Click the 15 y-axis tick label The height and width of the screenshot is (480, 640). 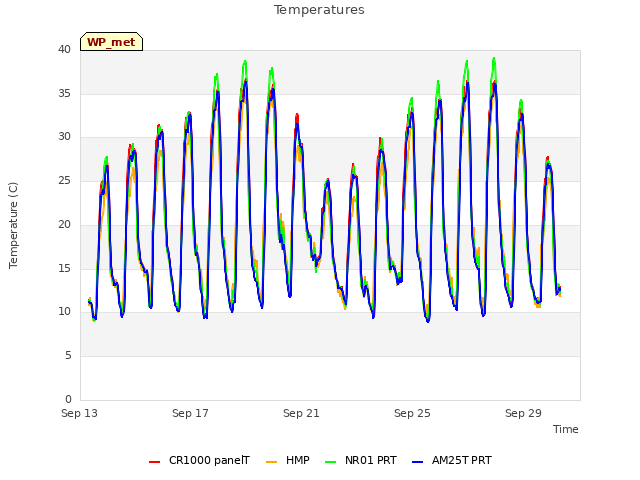click(x=64, y=268)
